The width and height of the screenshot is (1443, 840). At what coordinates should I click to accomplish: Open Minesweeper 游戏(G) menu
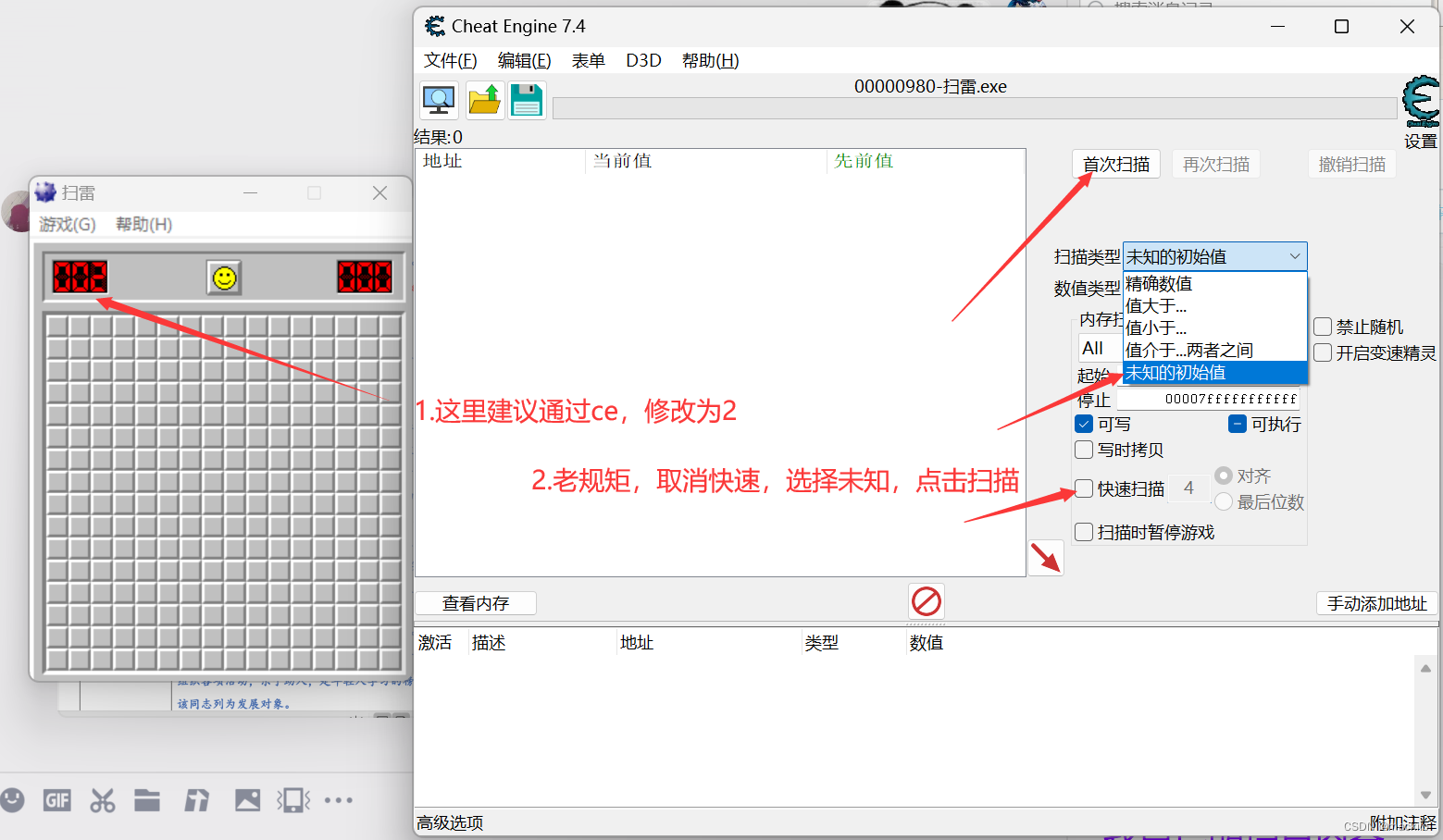68,224
